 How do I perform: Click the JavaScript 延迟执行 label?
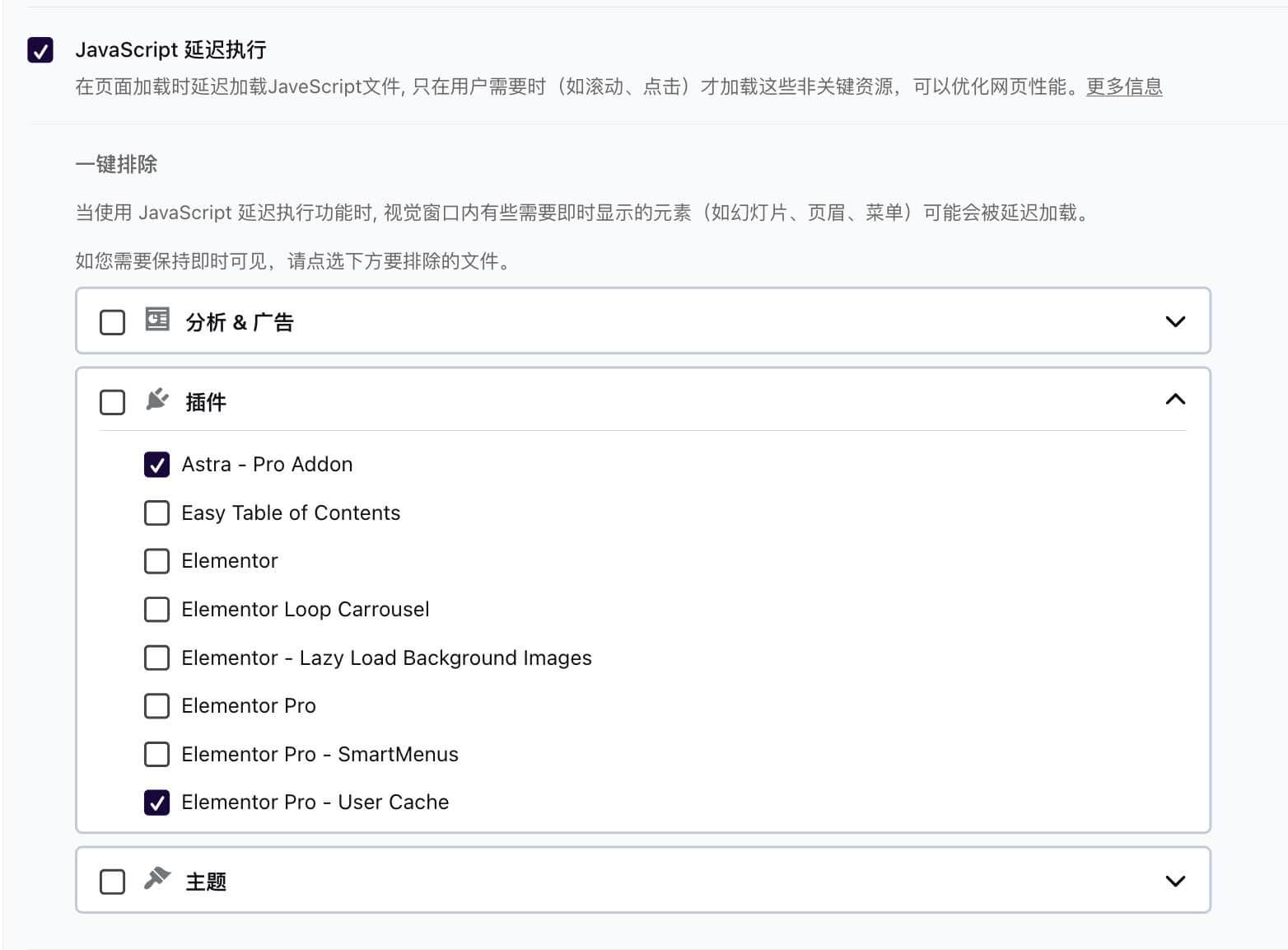click(x=171, y=49)
